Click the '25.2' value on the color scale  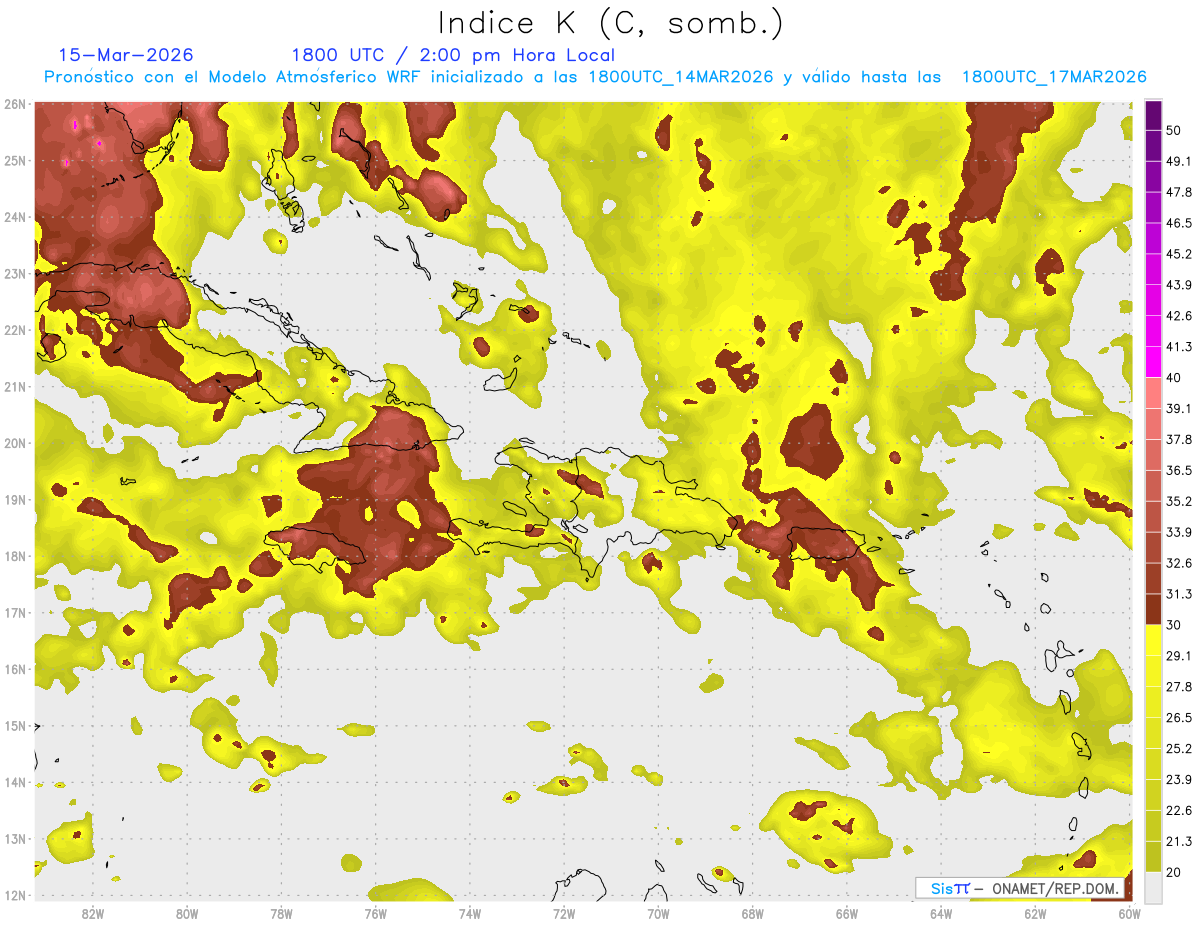point(1180,749)
